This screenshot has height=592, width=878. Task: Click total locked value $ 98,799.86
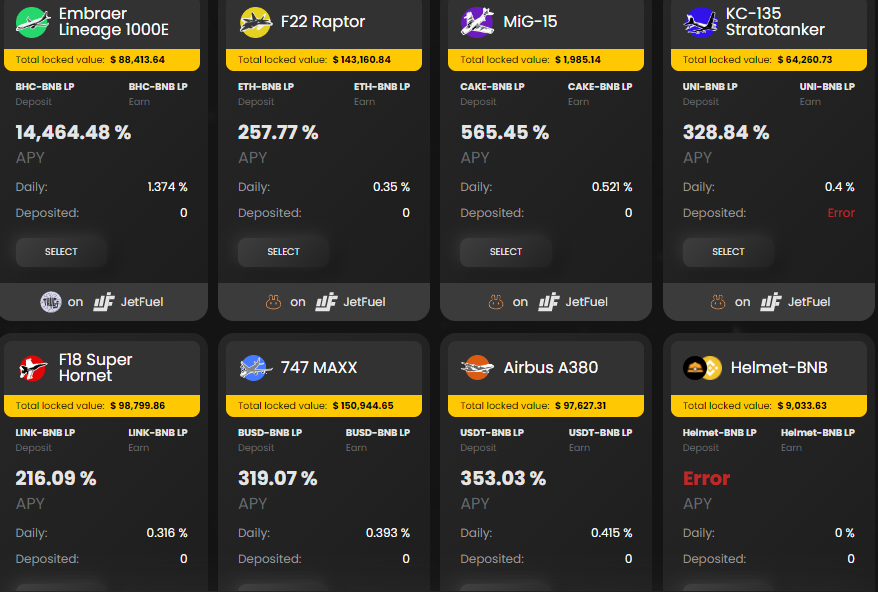click(x=138, y=406)
